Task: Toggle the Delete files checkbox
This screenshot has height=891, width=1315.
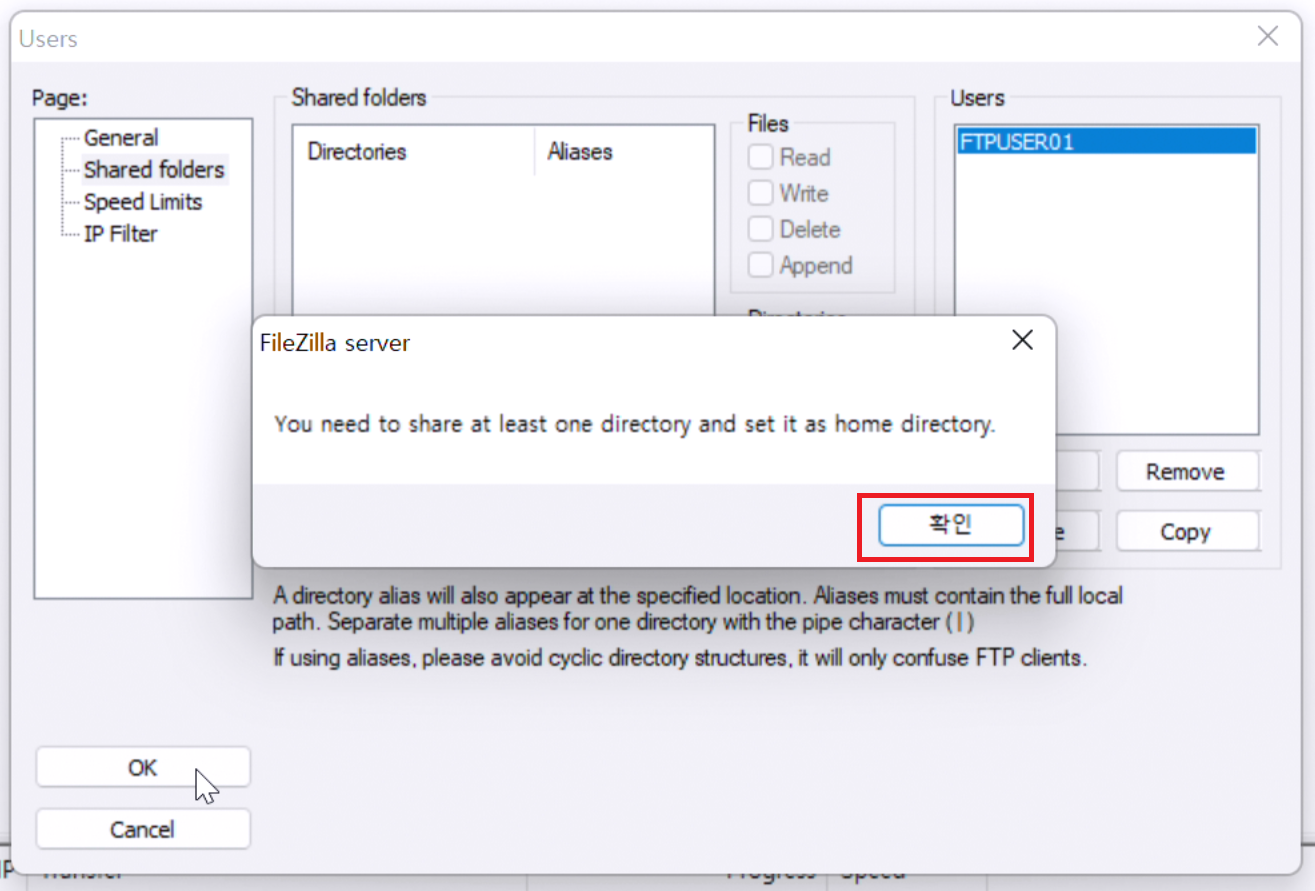Action: (x=762, y=229)
